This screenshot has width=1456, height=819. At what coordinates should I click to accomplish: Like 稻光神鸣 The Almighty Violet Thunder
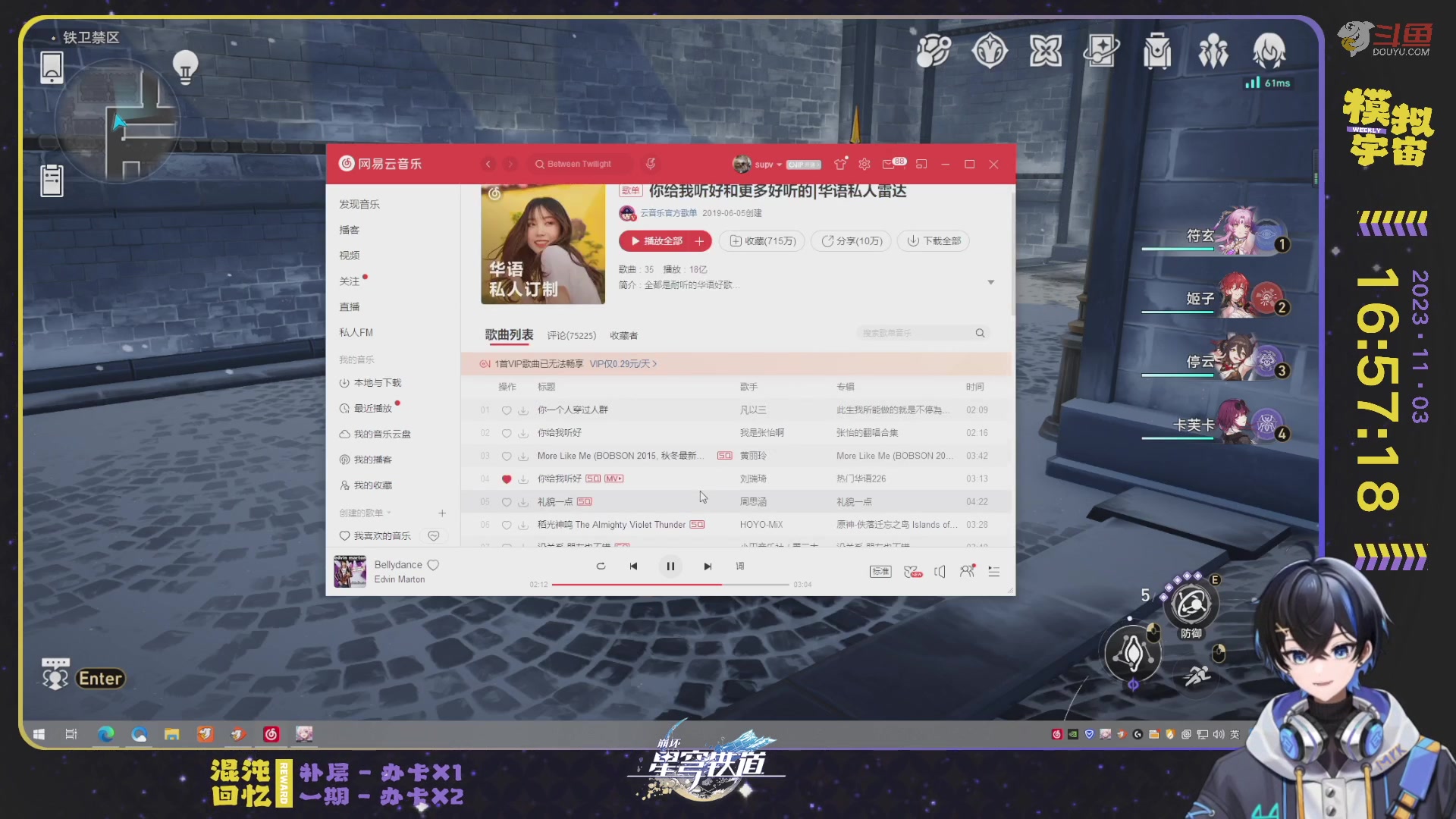tap(506, 525)
